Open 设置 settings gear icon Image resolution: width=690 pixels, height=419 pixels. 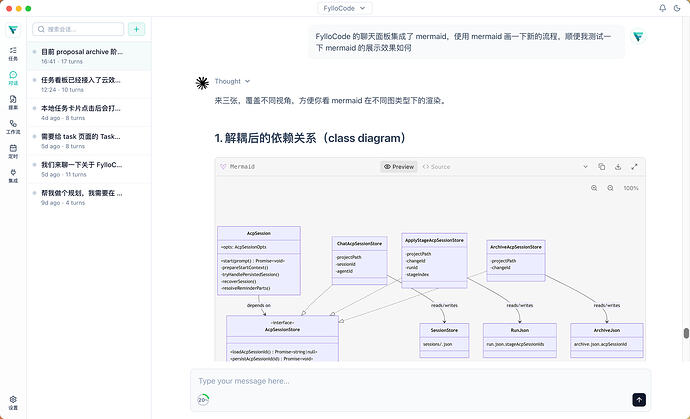[13, 402]
